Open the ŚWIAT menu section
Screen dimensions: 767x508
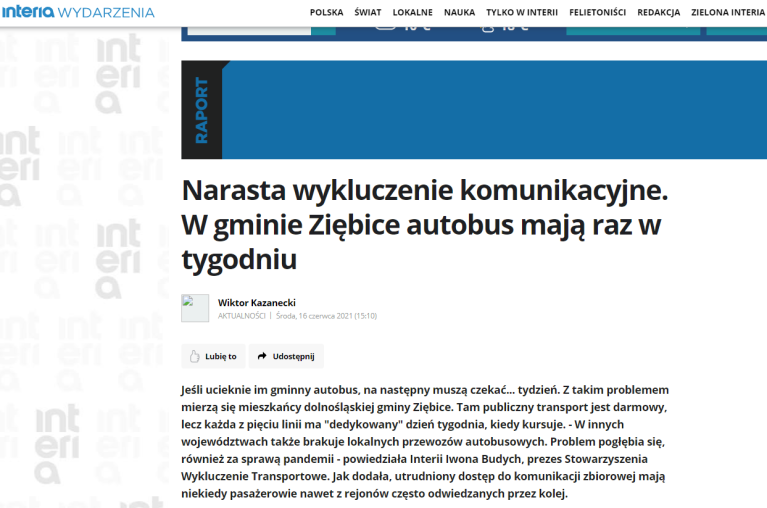368,13
